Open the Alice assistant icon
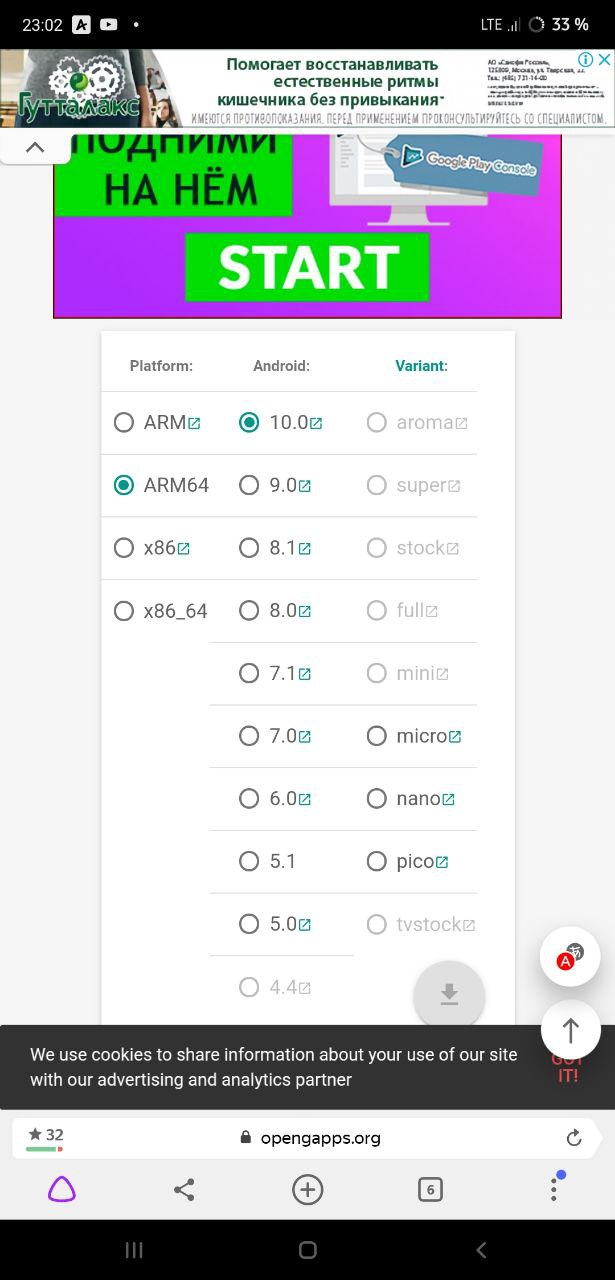 click(62, 1189)
